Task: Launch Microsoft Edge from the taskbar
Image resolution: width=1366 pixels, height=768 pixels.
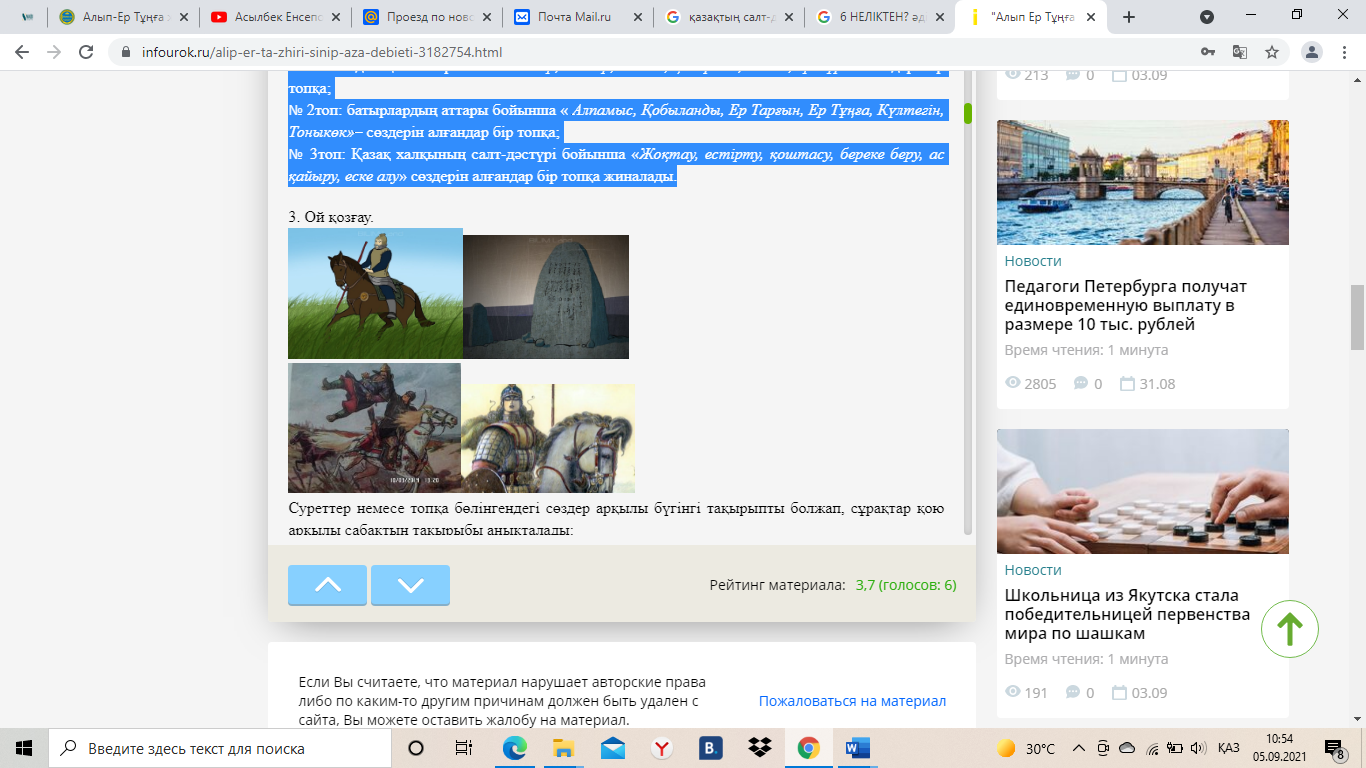Action: coord(515,748)
